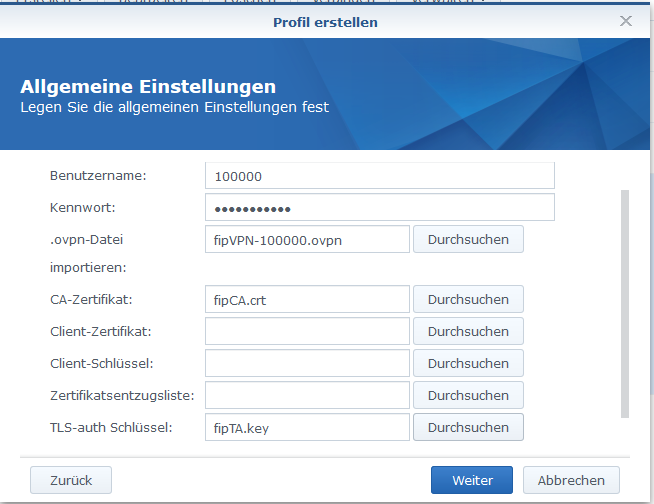This screenshot has width=654, height=504.
Task: Select the .ovpn-Datei file field
Action: [x=307, y=240]
